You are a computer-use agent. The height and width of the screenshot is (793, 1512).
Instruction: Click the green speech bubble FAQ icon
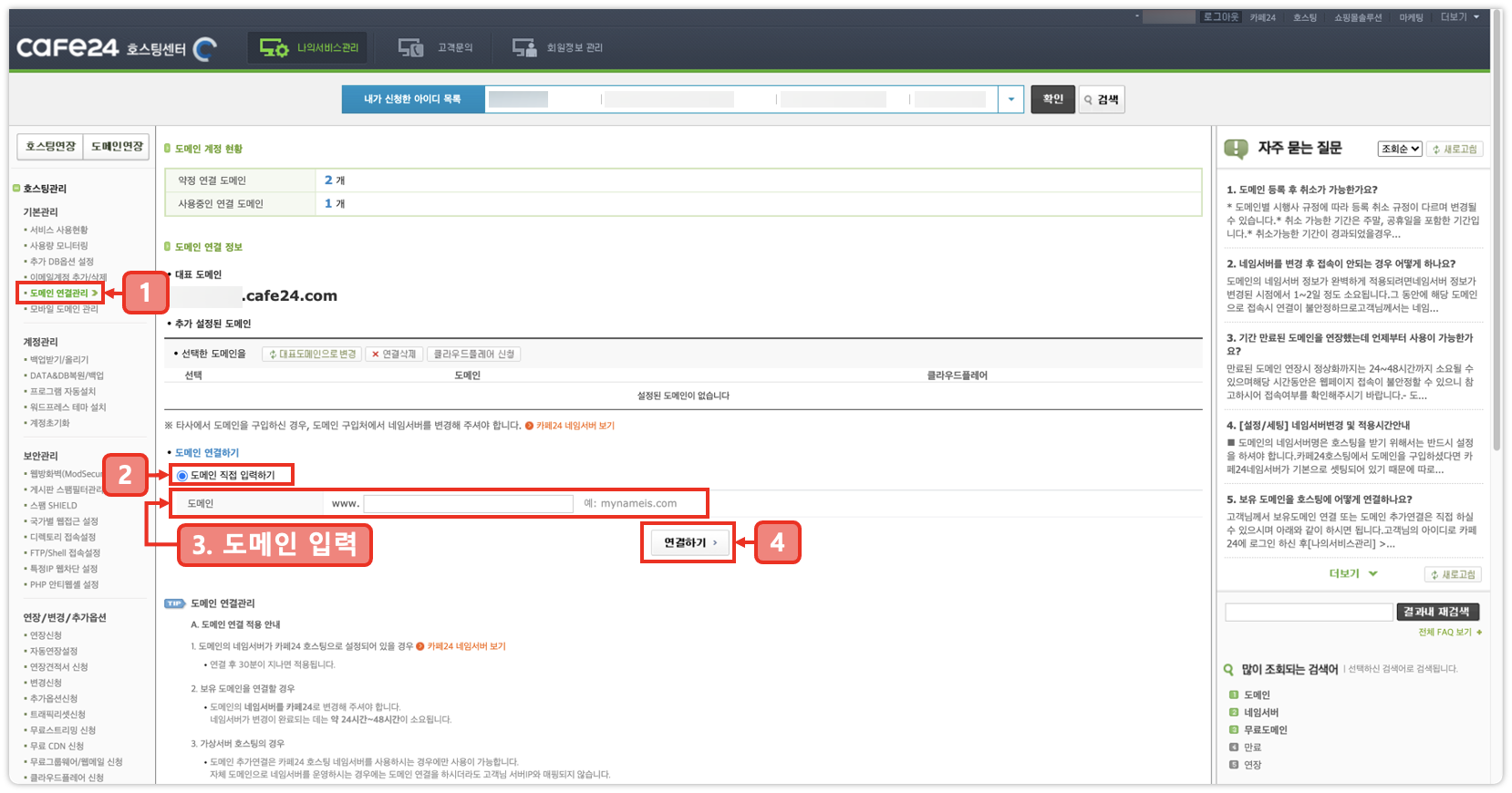point(1236,149)
